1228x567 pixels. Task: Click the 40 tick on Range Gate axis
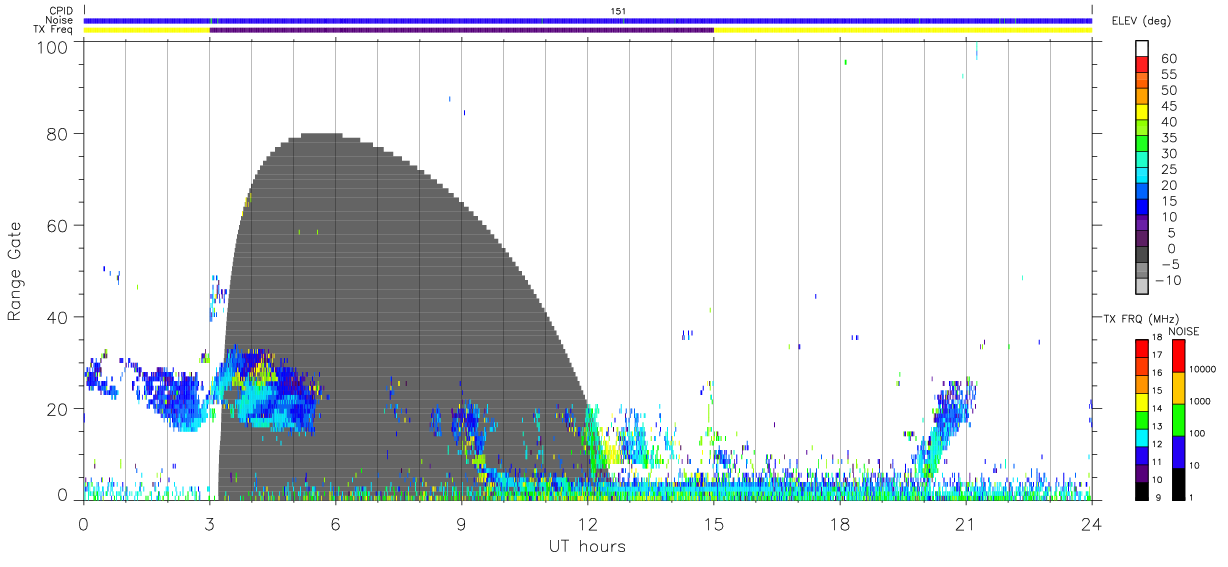click(57, 317)
